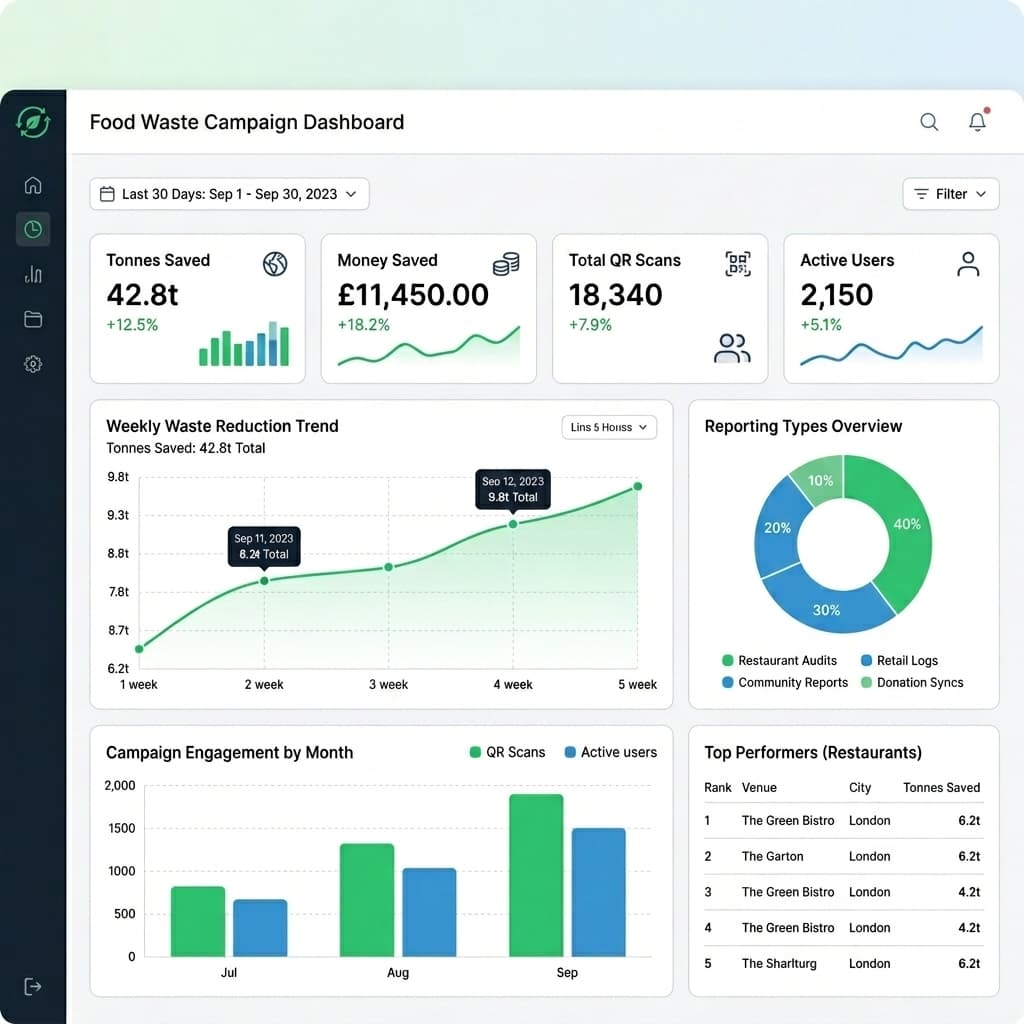Click the Aug green QR Scans bar

[367, 900]
